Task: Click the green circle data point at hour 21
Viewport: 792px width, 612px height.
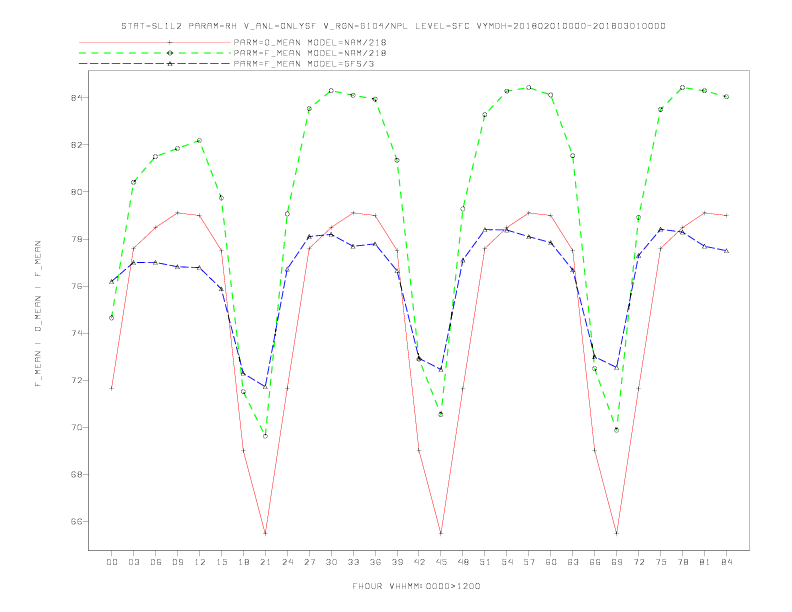Action: pos(265,436)
